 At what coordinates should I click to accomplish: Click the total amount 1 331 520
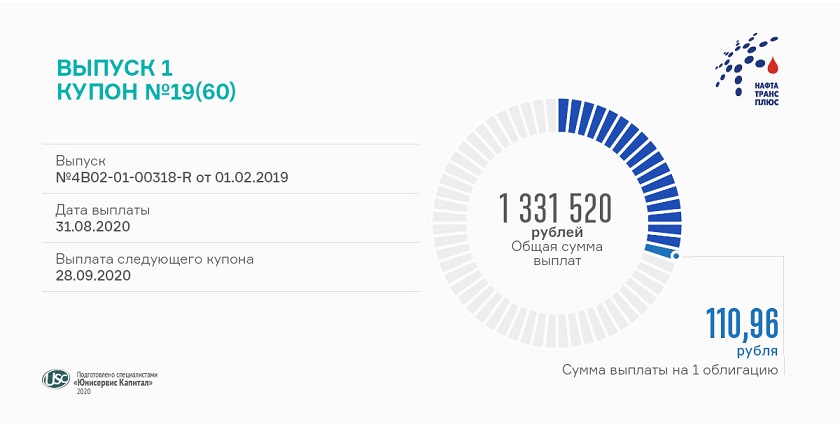click(x=555, y=209)
